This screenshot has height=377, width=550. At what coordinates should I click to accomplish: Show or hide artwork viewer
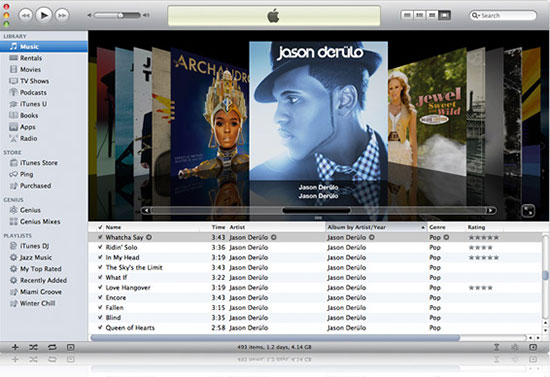coord(71,347)
